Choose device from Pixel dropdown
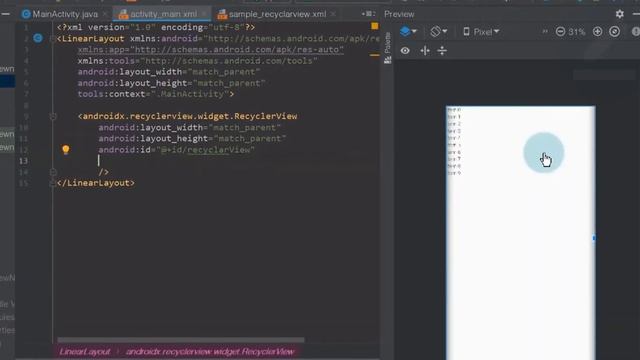The image size is (640, 360). (x=481, y=31)
